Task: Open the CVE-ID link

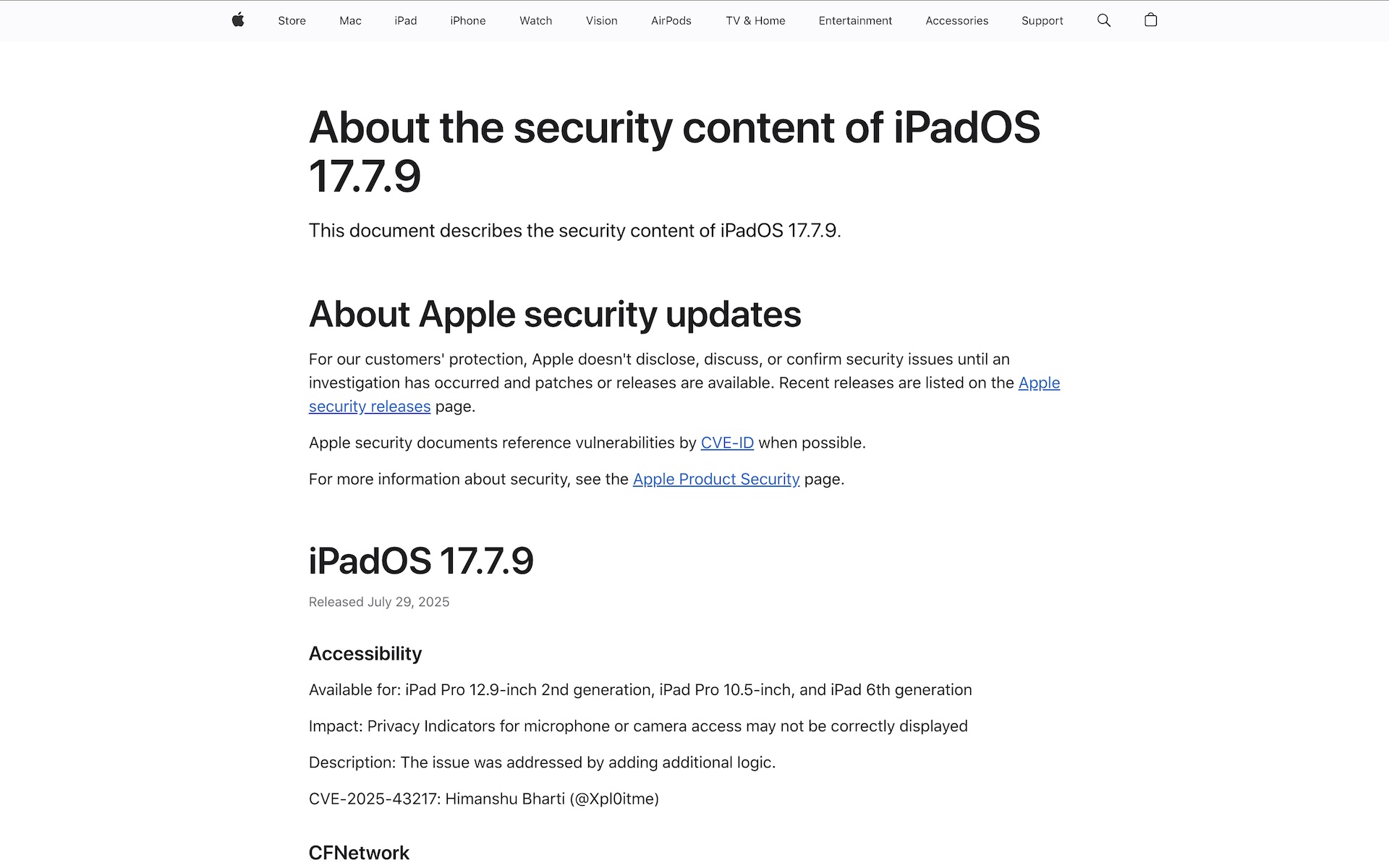Action: pyautogui.click(x=727, y=443)
